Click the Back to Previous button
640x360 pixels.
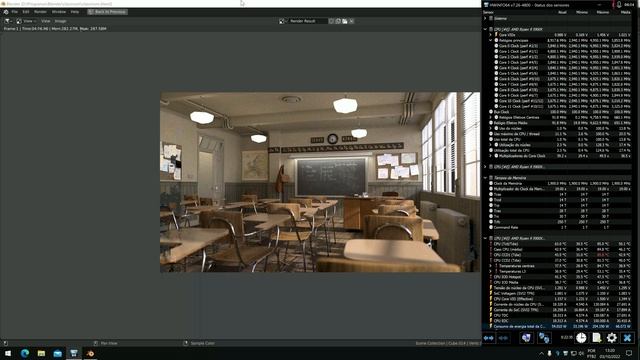click(x=107, y=12)
